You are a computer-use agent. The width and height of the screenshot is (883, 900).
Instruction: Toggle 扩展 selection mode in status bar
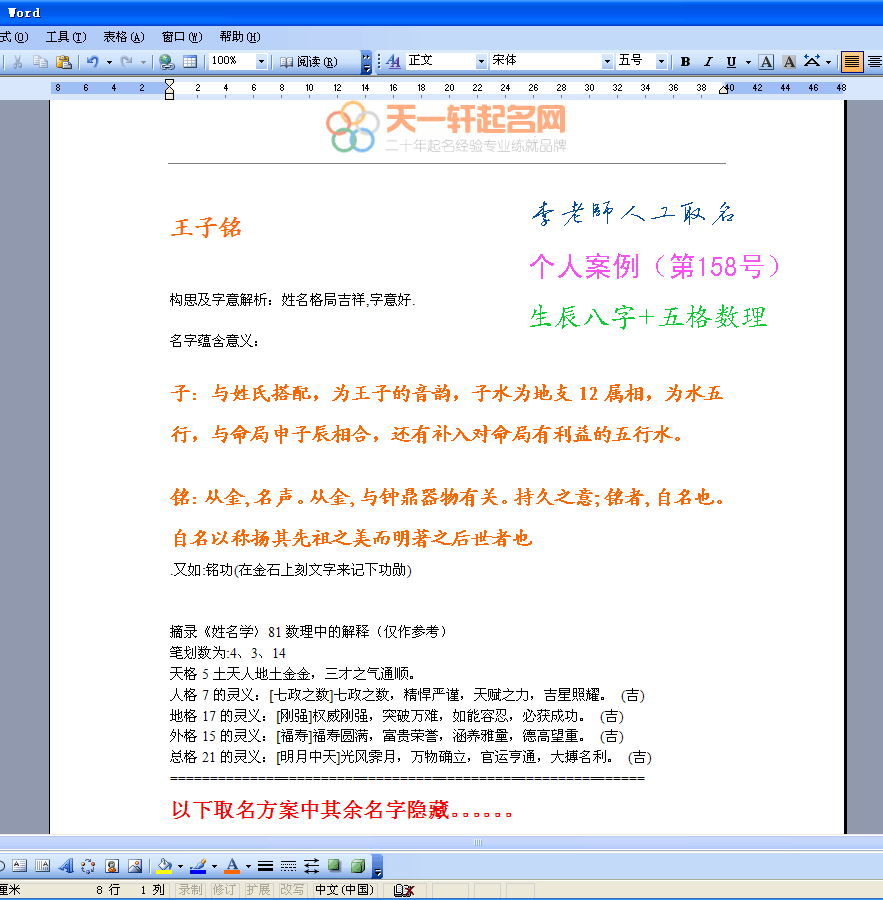point(258,890)
